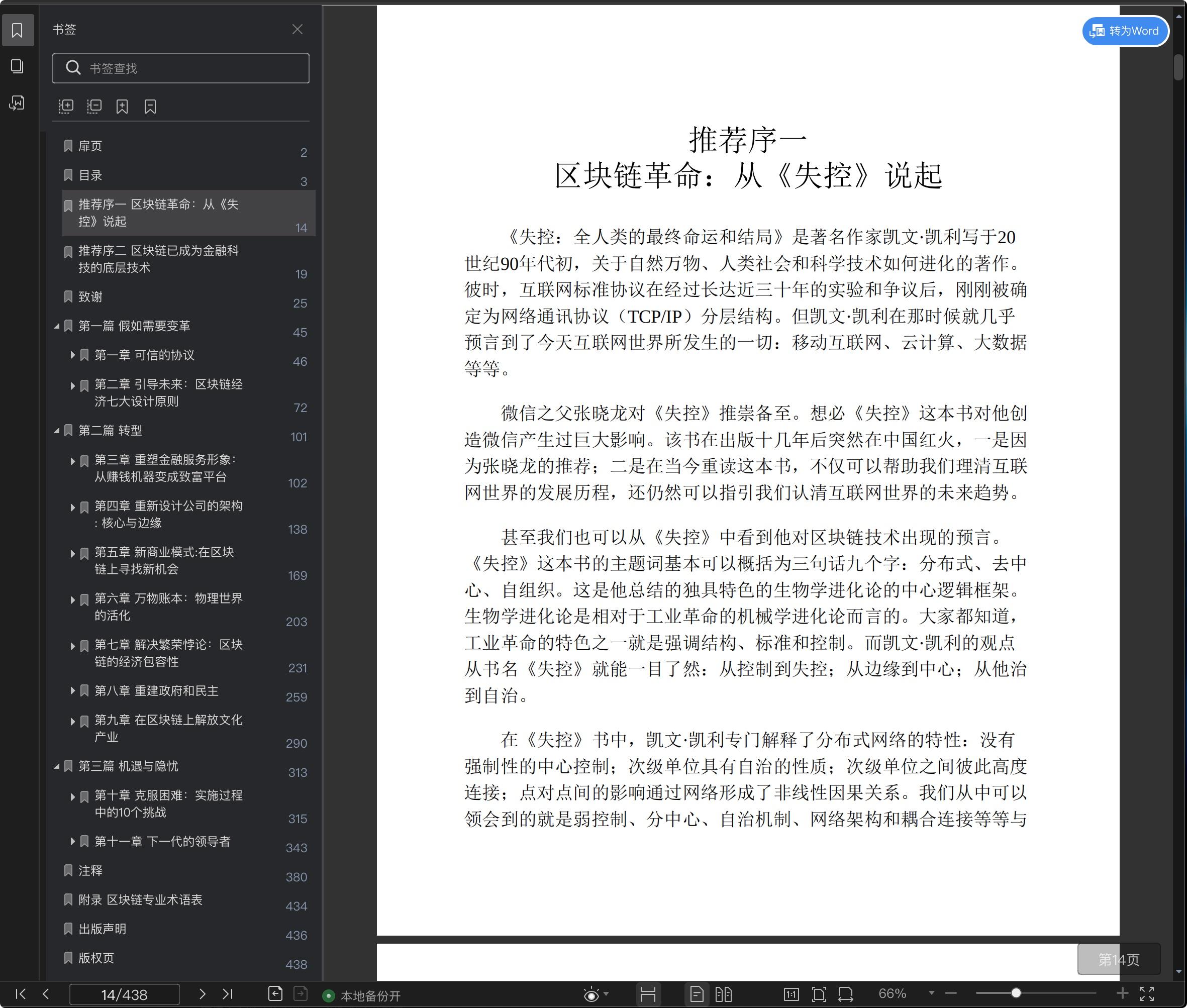Jump to the last page

pos(228,994)
